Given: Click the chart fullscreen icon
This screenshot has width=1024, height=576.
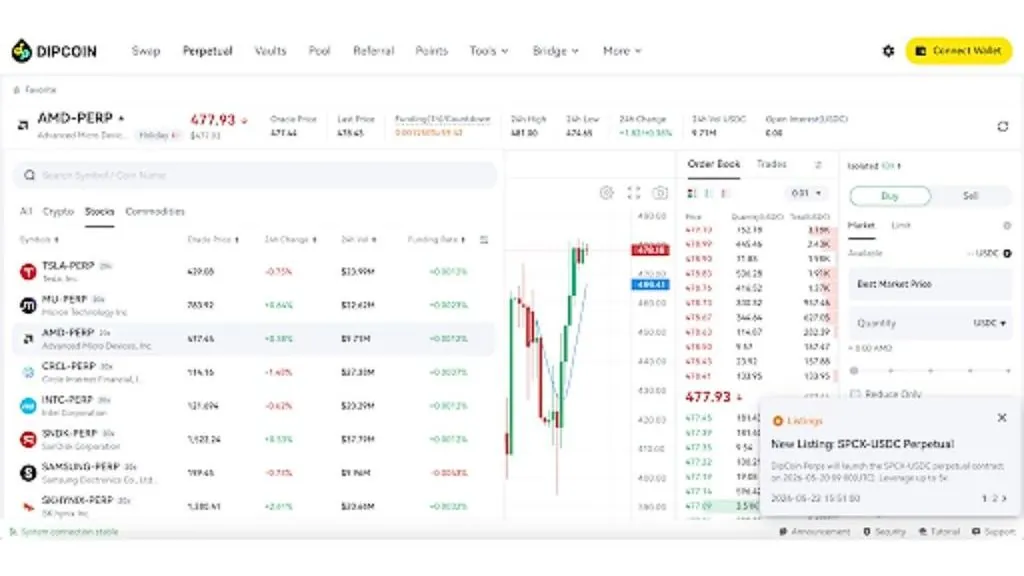Looking at the screenshot, I should (633, 193).
